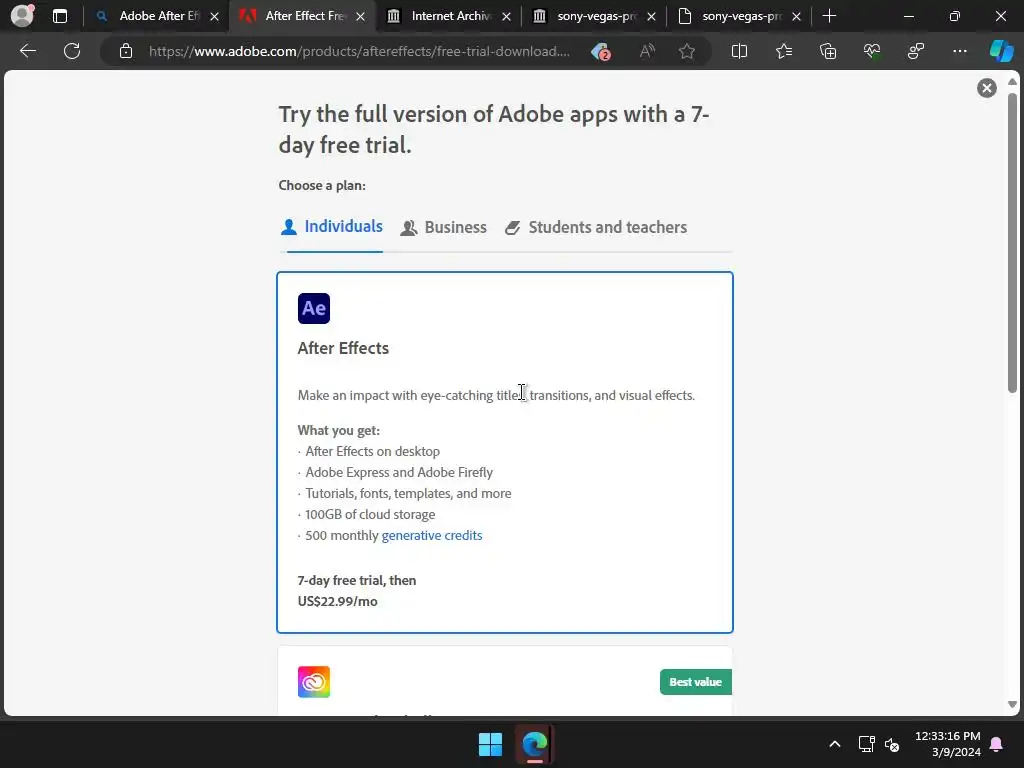The width and height of the screenshot is (1024, 768).
Task: Click the 100GB of cloud storage line
Action: (x=370, y=515)
